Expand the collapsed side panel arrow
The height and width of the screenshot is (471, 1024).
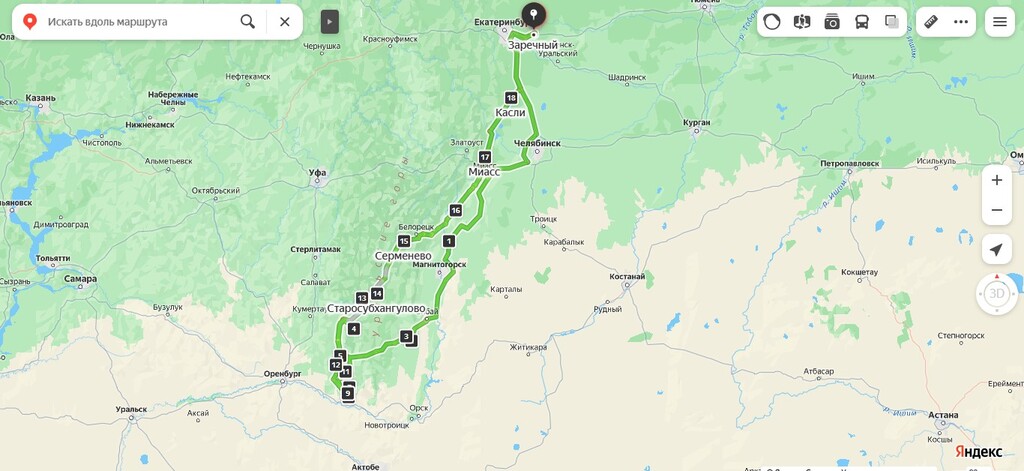(x=330, y=22)
